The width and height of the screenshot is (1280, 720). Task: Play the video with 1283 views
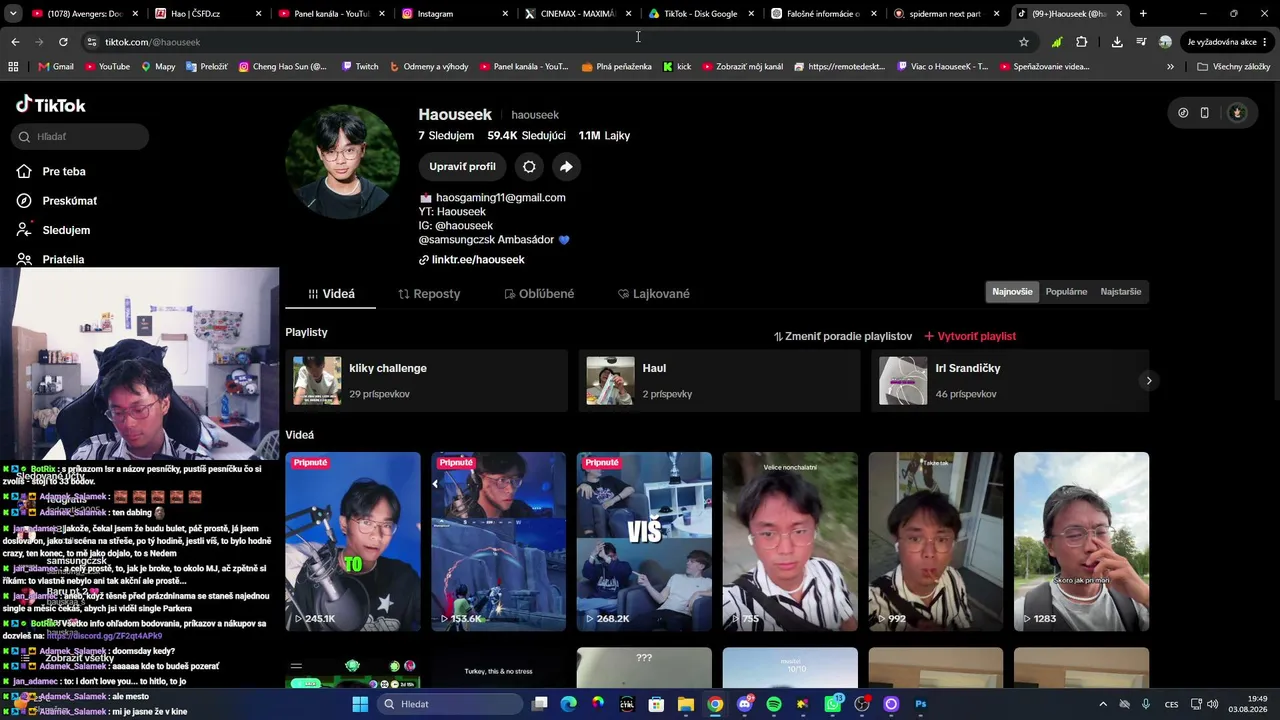1081,542
